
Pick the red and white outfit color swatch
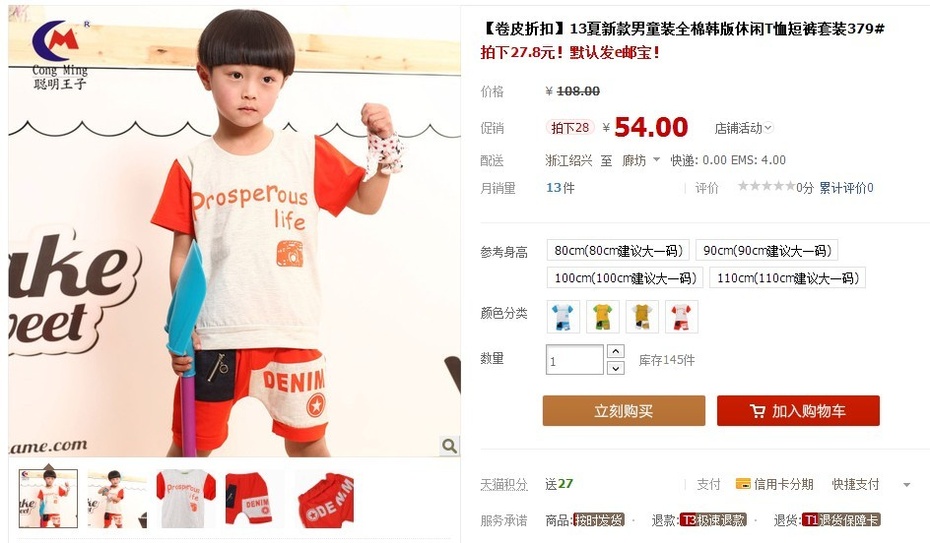[681, 317]
